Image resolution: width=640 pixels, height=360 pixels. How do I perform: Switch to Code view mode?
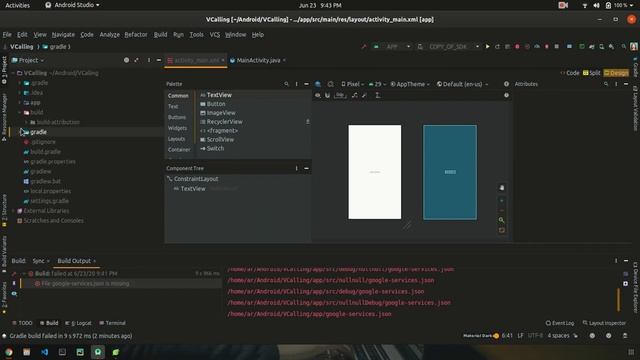[x=570, y=73]
